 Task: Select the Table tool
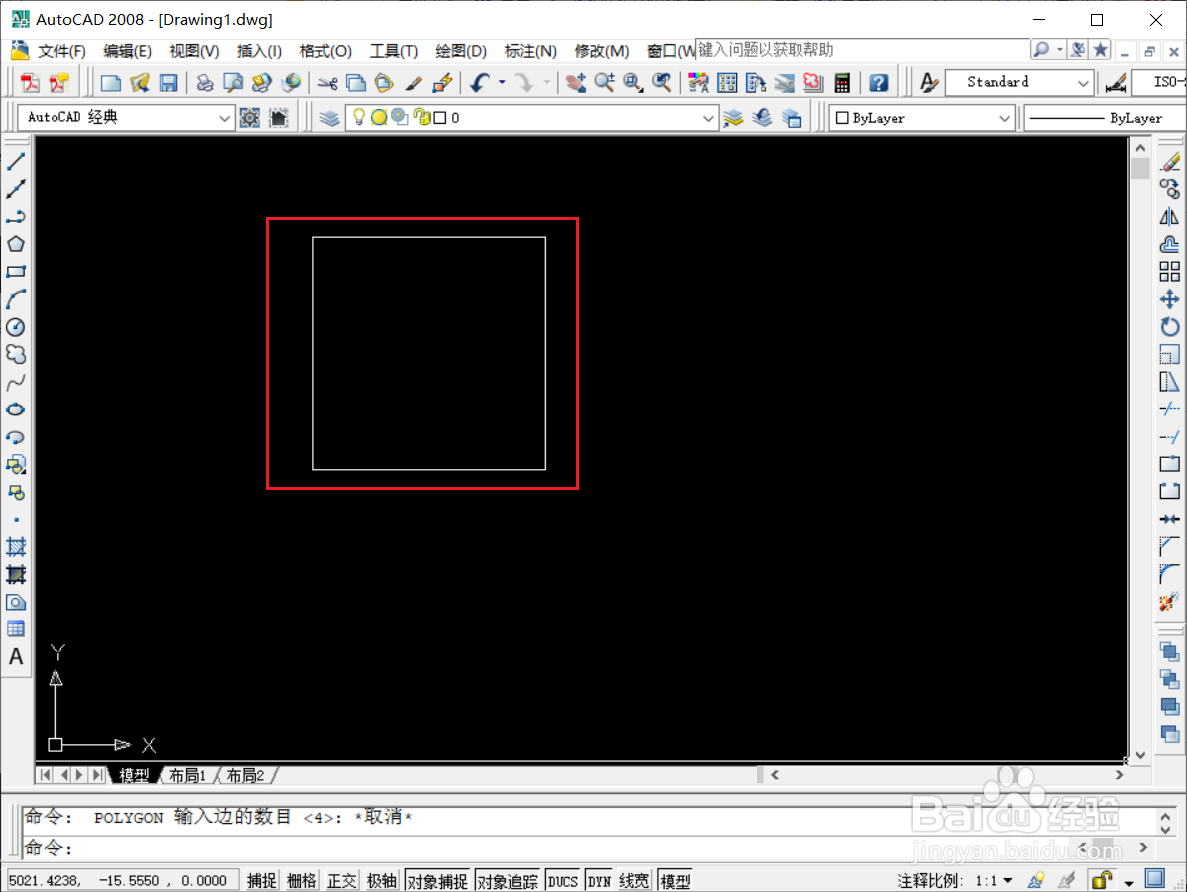click(x=16, y=629)
